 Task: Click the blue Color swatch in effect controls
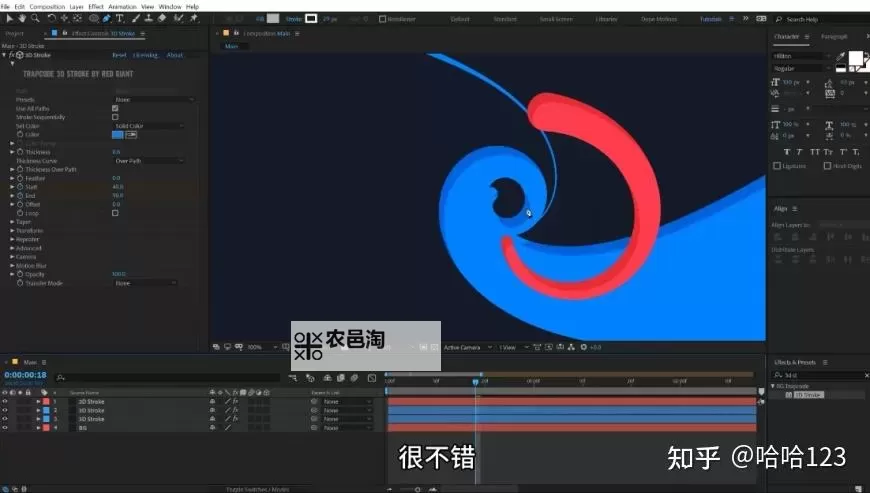pyautogui.click(x=118, y=135)
